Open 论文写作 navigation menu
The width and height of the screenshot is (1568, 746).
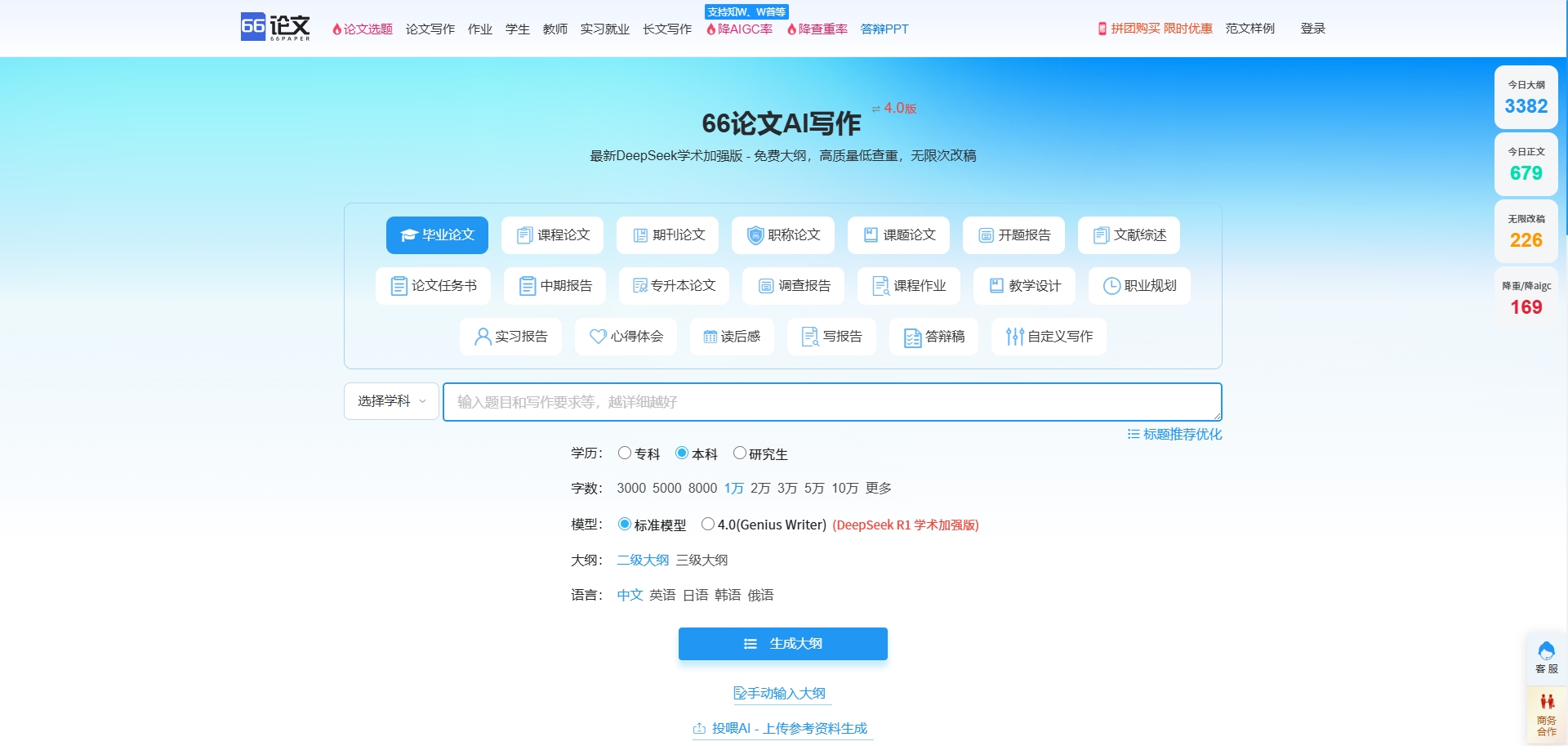tap(430, 29)
